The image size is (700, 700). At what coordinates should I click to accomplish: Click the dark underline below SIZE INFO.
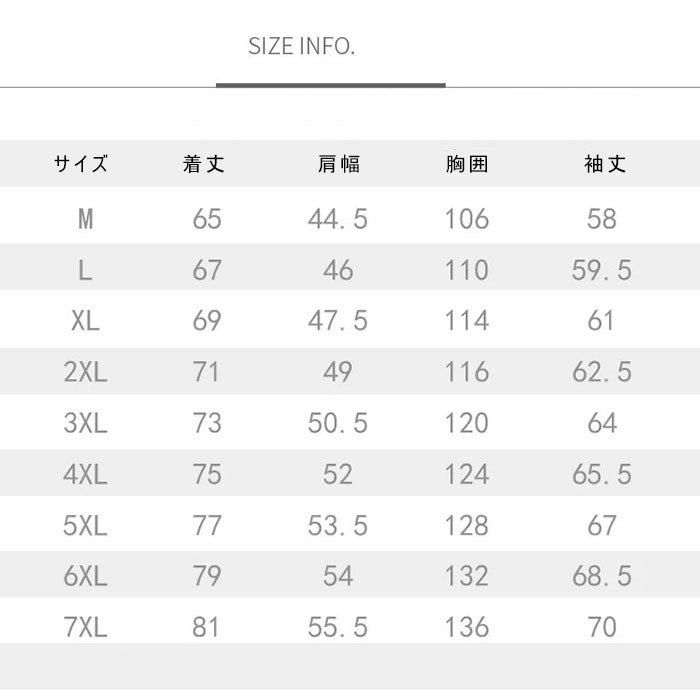(x=330, y=86)
